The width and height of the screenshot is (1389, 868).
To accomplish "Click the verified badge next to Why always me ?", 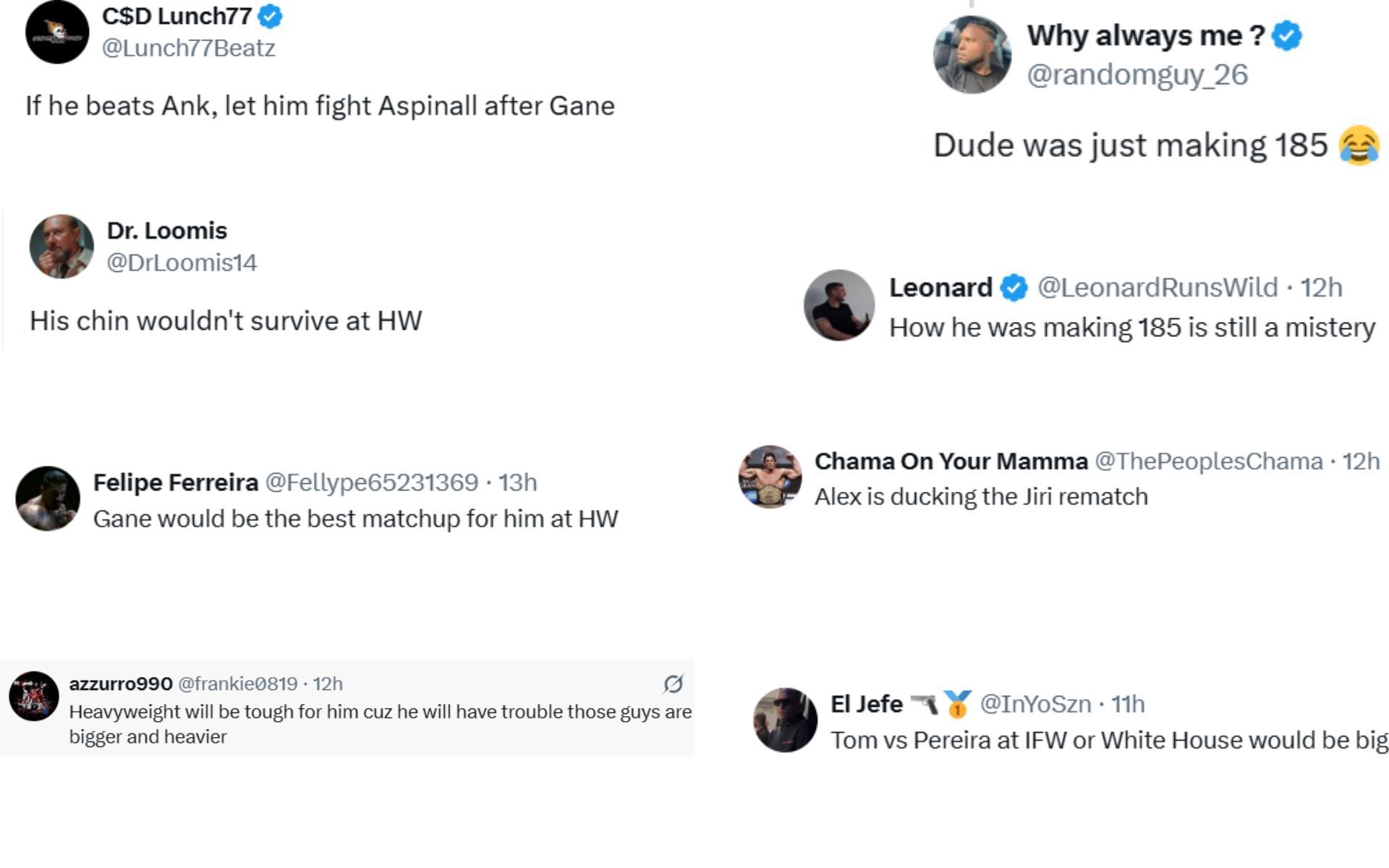I will tap(1287, 35).
